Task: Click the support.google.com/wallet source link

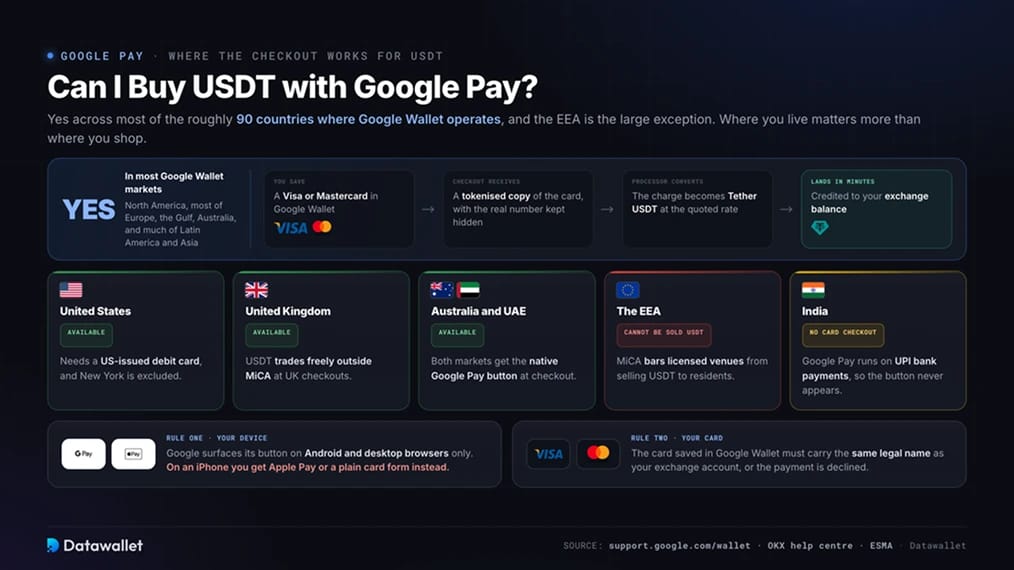Action: [x=680, y=546]
